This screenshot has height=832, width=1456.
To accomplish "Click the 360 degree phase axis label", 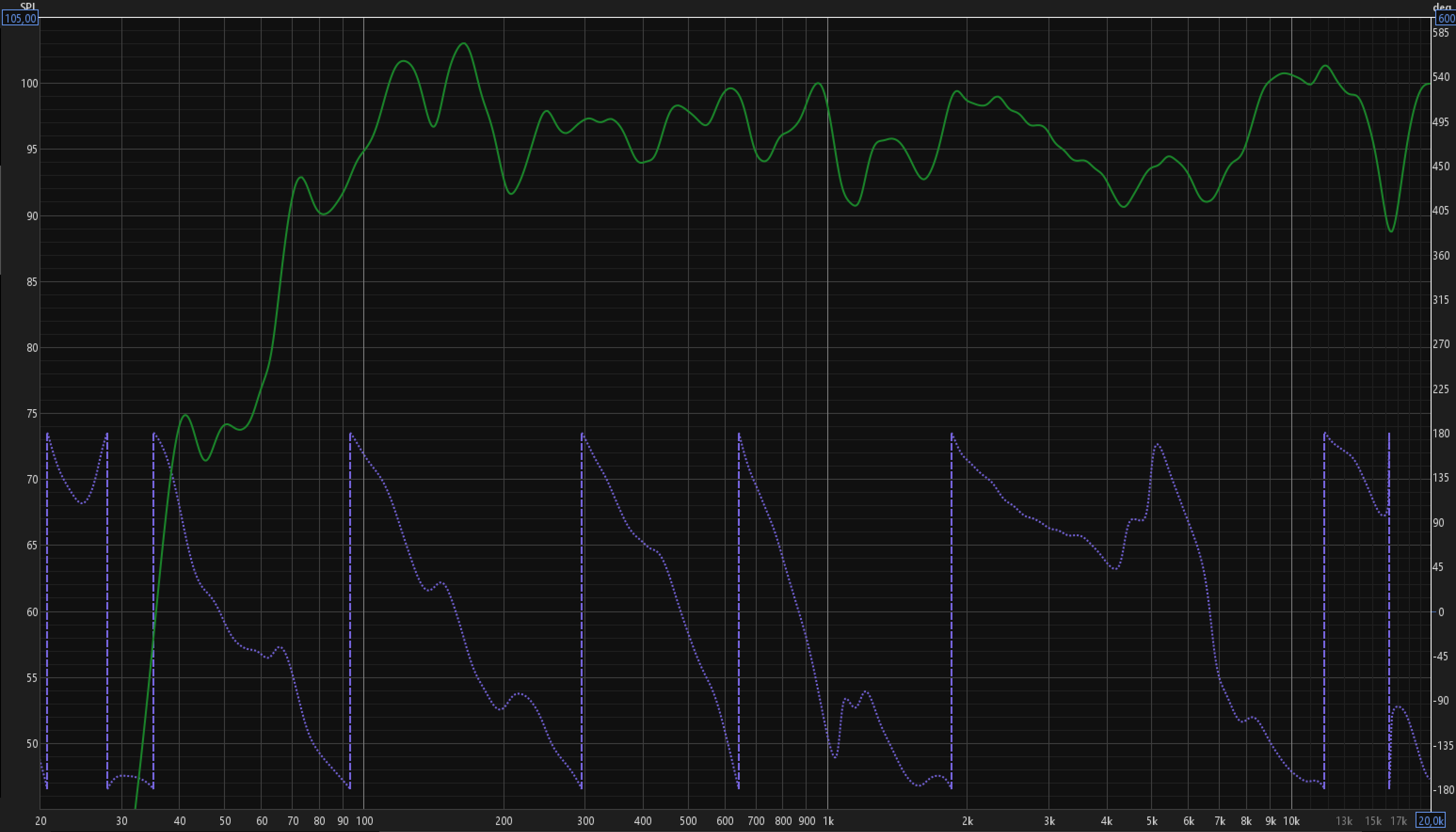I will click(x=1441, y=255).
